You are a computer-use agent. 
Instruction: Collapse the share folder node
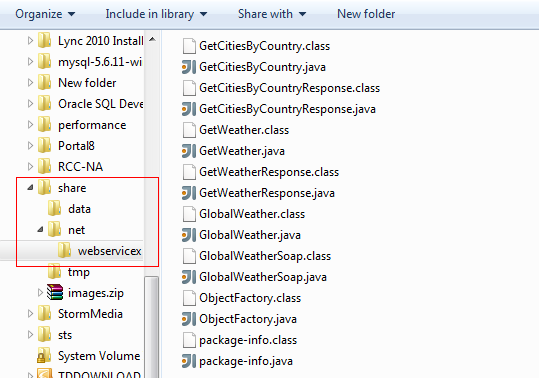[x=31, y=188]
